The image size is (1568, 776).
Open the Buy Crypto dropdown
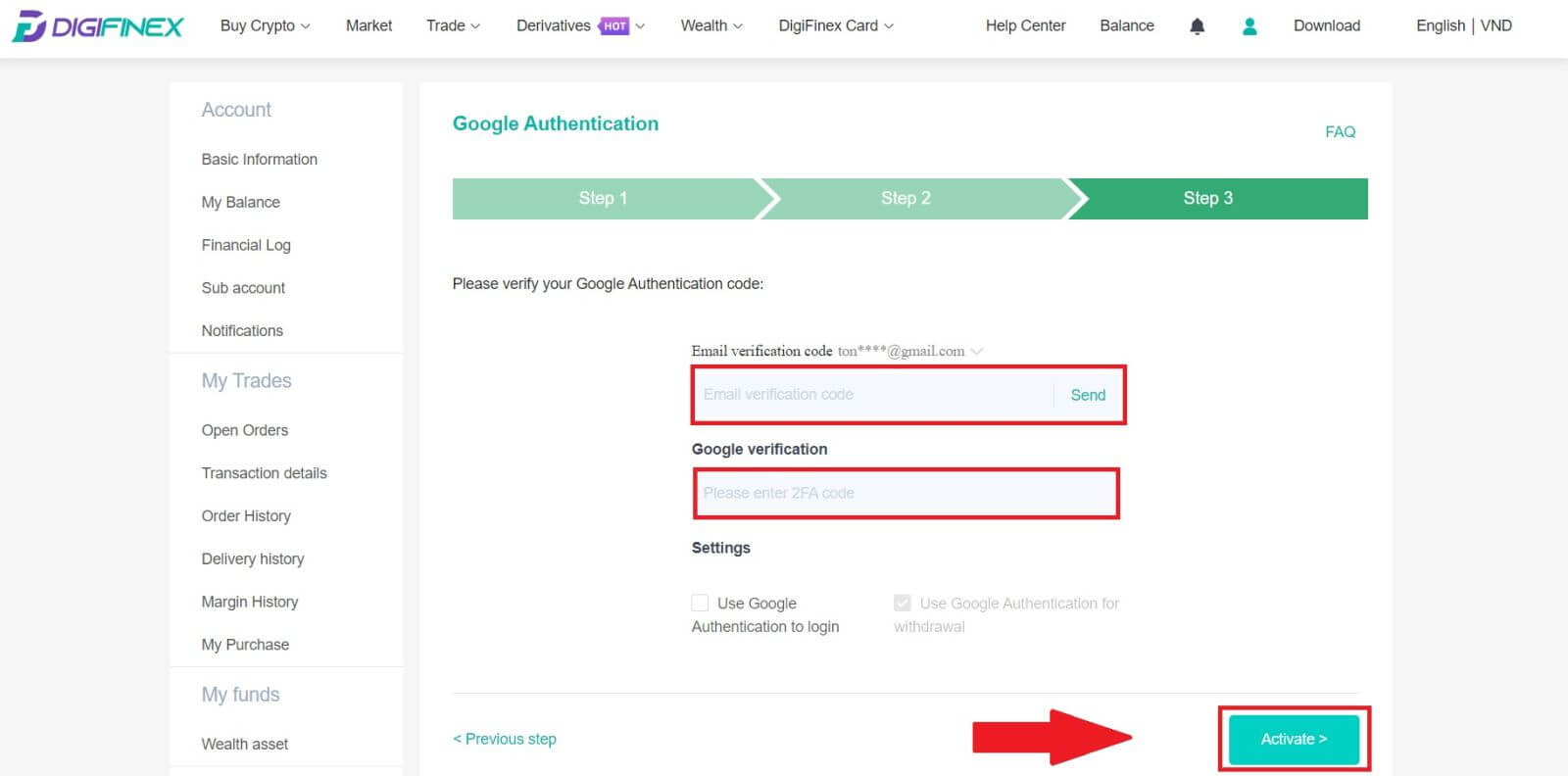click(264, 25)
